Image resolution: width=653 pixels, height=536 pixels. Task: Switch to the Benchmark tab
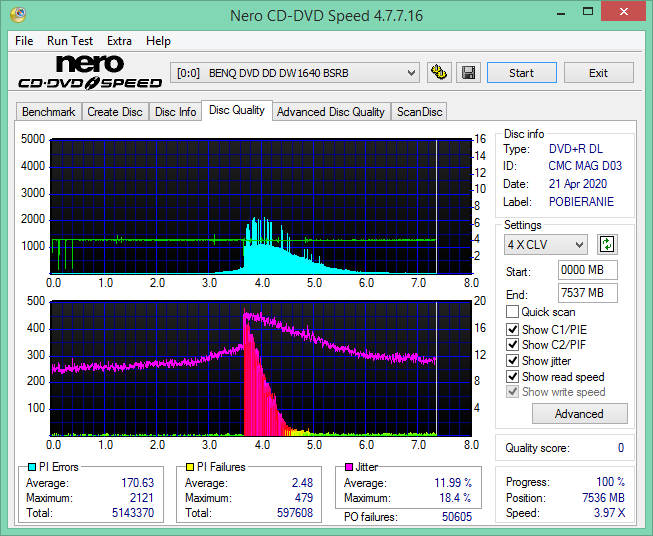click(49, 112)
